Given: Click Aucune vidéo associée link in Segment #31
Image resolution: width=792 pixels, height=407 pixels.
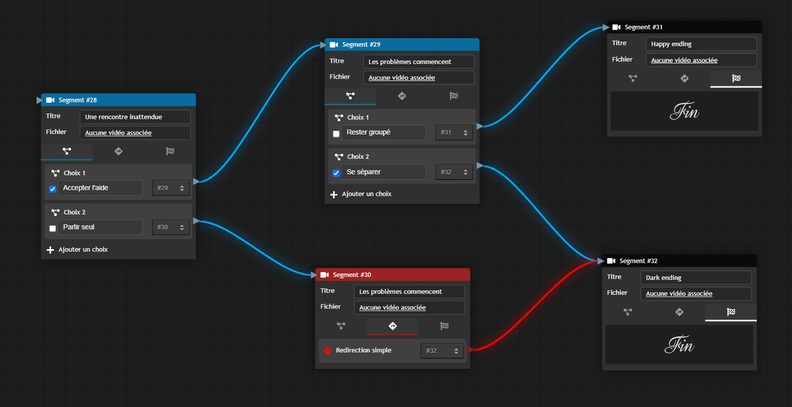Looking at the screenshot, I should point(684,60).
